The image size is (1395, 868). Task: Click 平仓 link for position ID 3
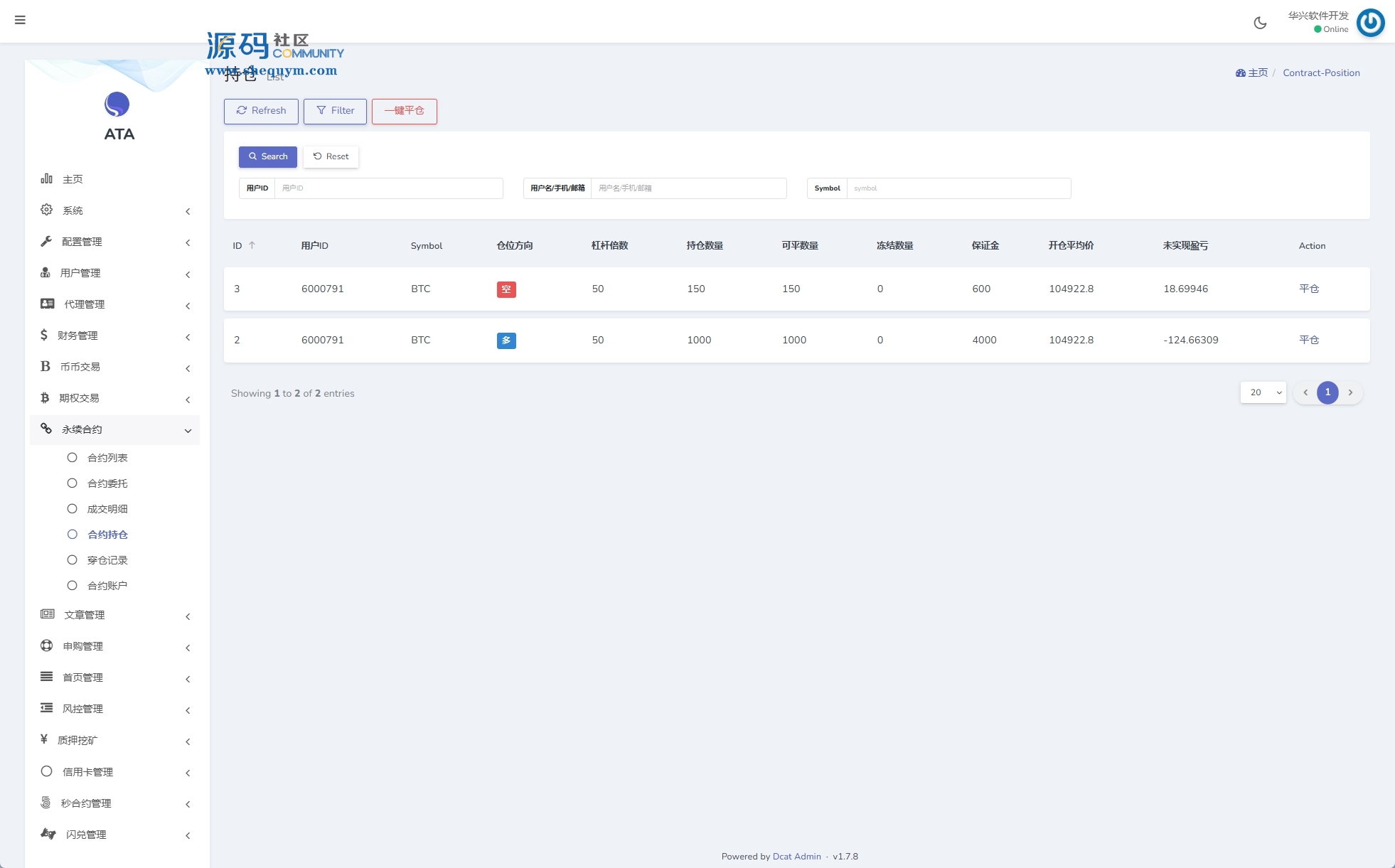click(1308, 289)
